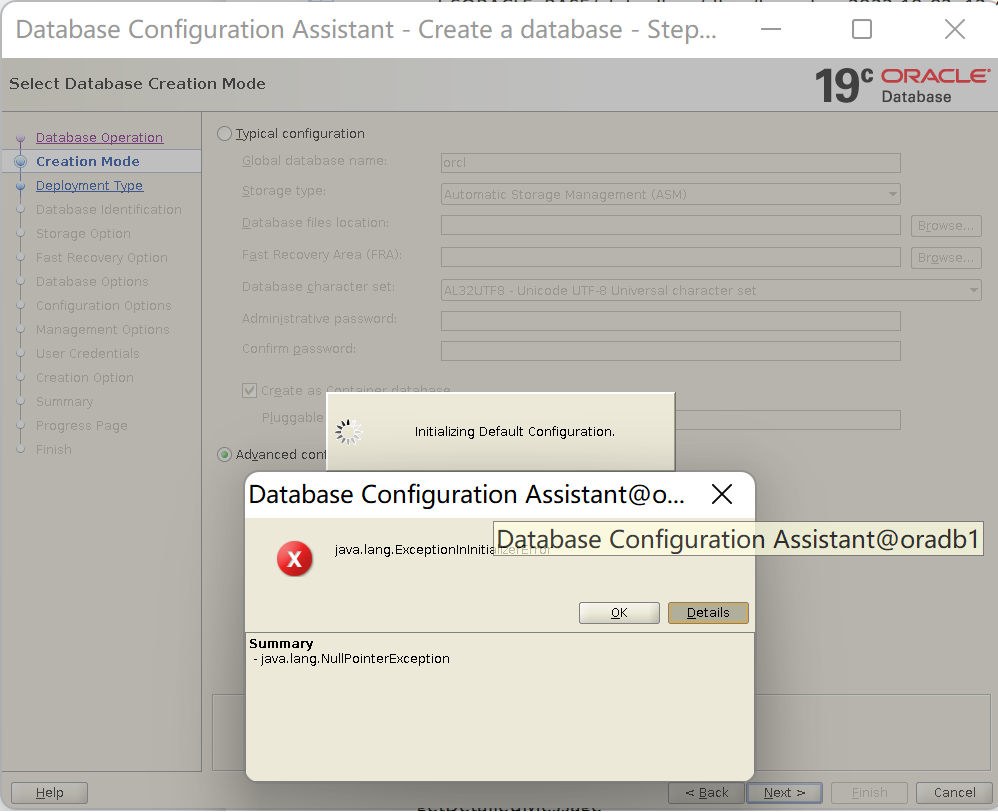Select Advanced configuration radio button
The width and height of the screenshot is (998, 812).
(x=224, y=454)
